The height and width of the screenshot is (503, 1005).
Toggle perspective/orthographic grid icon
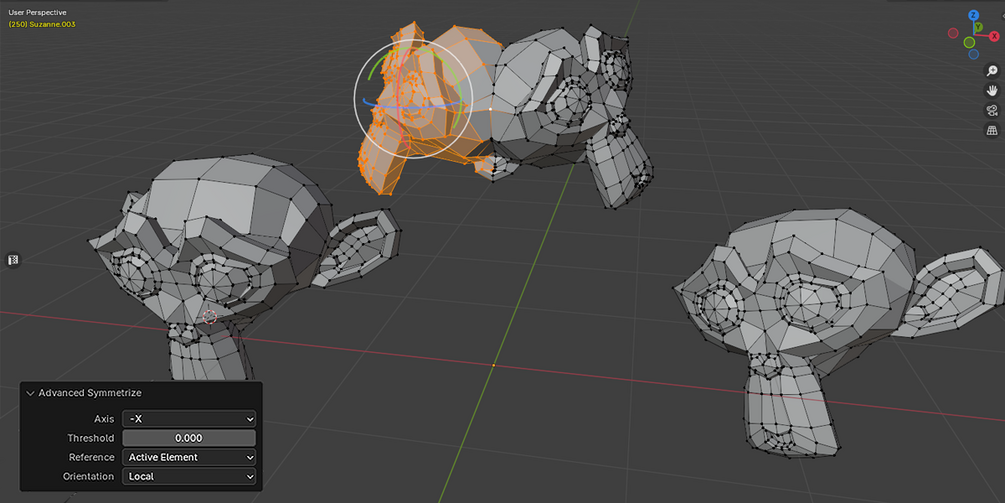click(x=992, y=131)
